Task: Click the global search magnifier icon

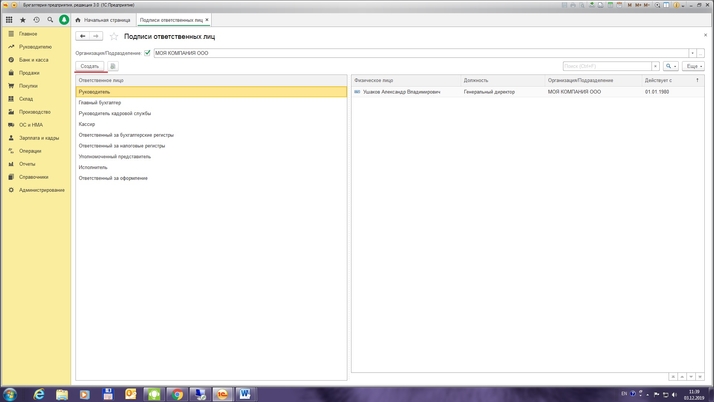Action: 50,20
